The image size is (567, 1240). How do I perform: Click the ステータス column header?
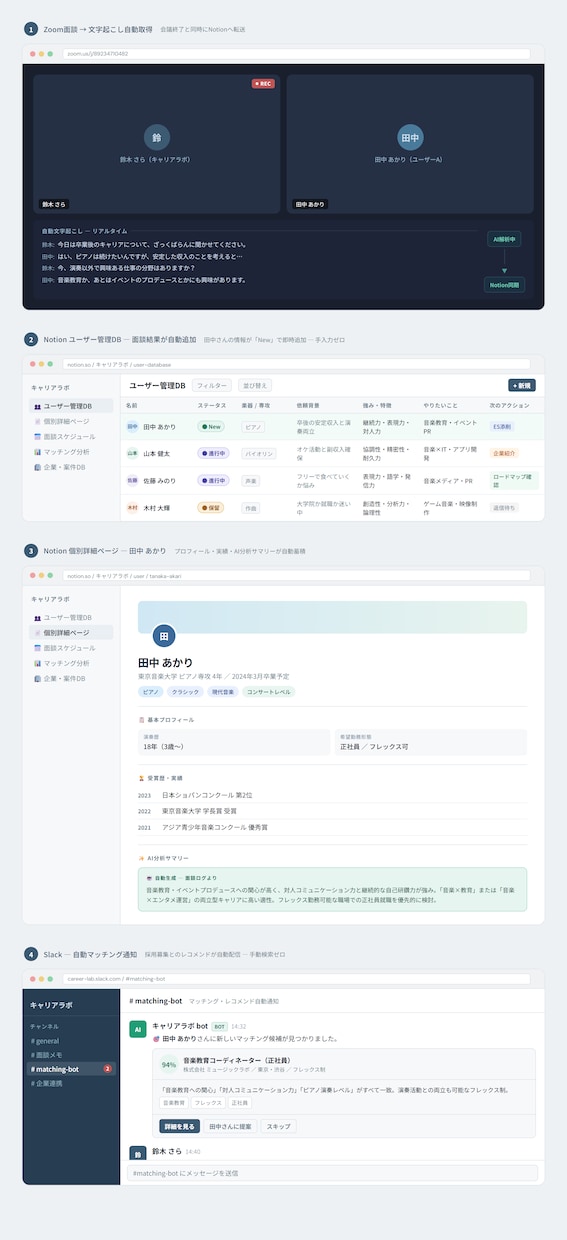tap(212, 405)
